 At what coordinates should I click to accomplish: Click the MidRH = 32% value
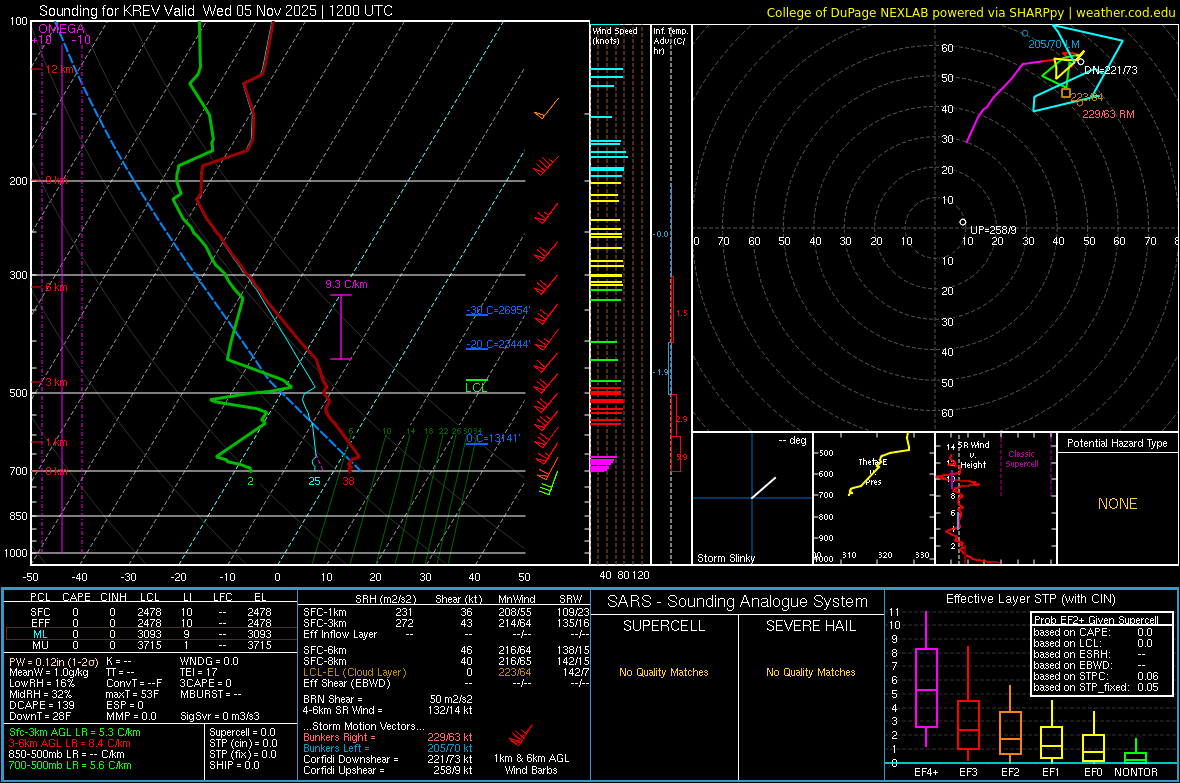coord(41,694)
